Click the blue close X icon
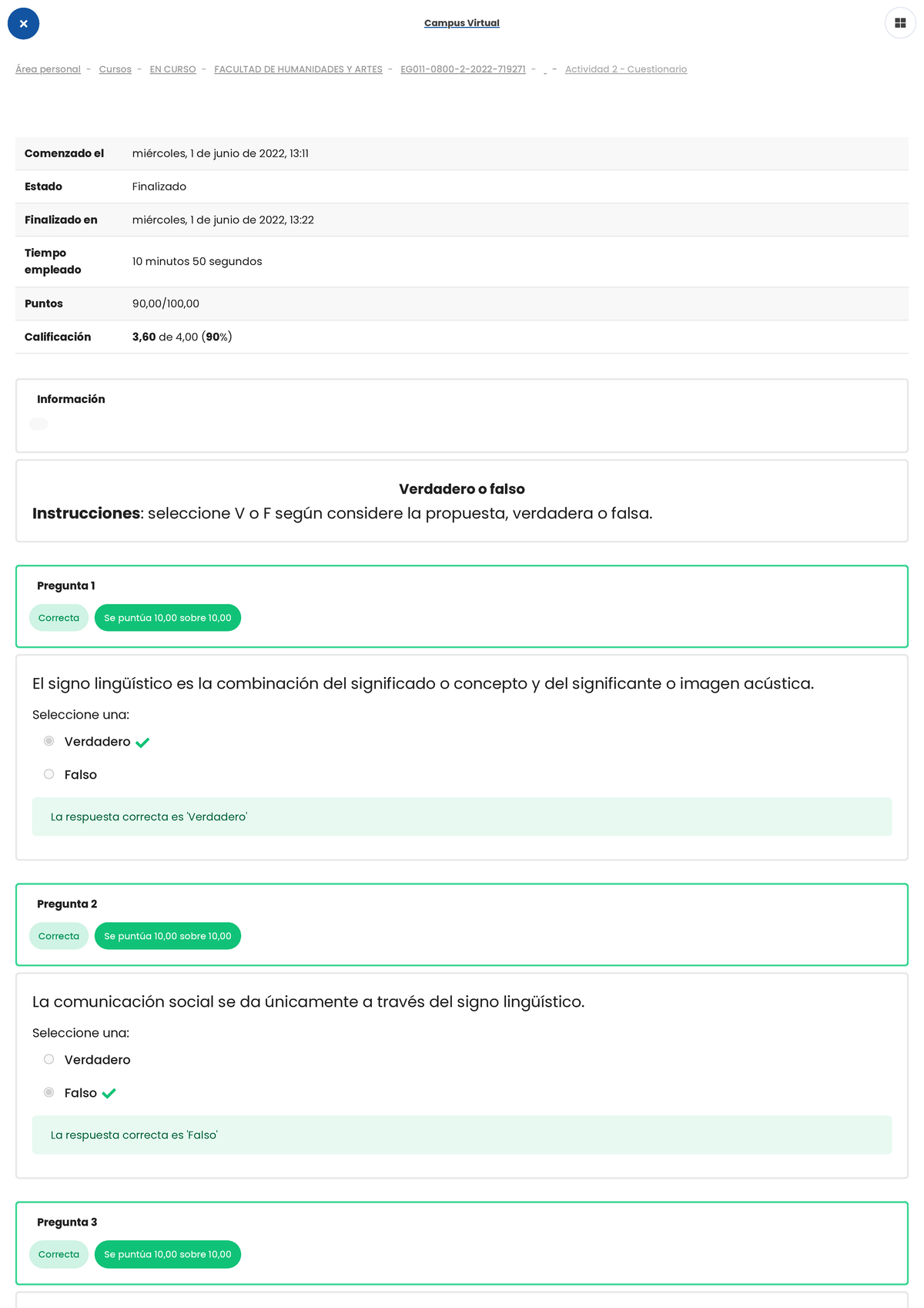This screenshot has height=1308, width=924. [23, 24]
